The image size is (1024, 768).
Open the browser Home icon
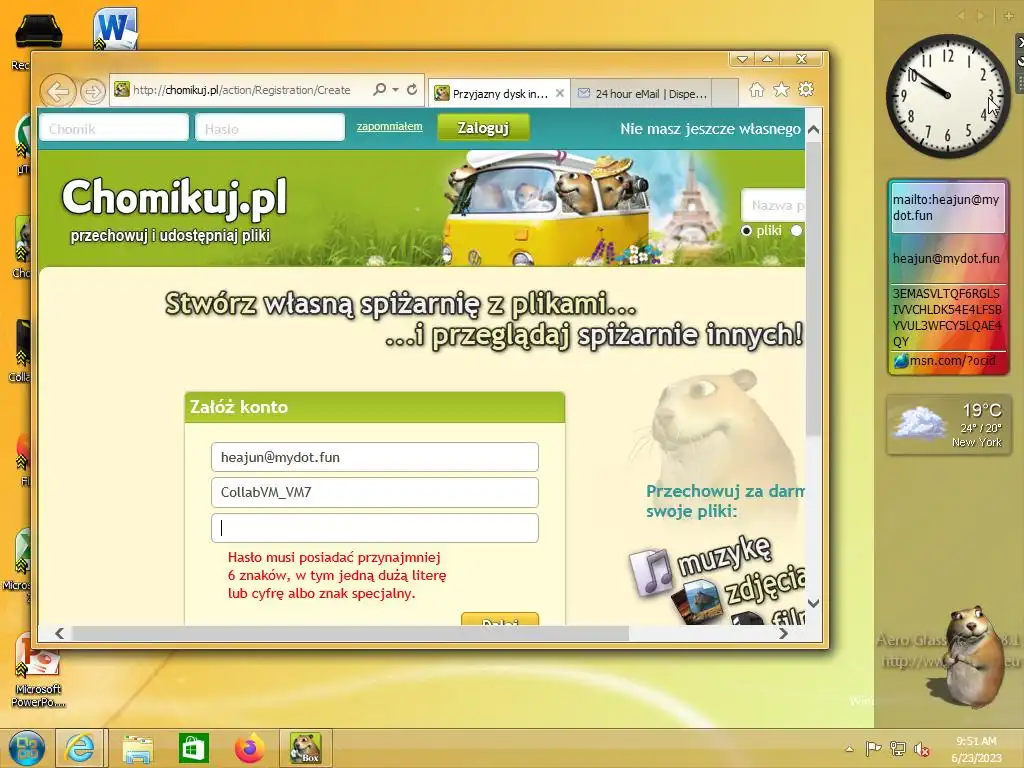756,89
